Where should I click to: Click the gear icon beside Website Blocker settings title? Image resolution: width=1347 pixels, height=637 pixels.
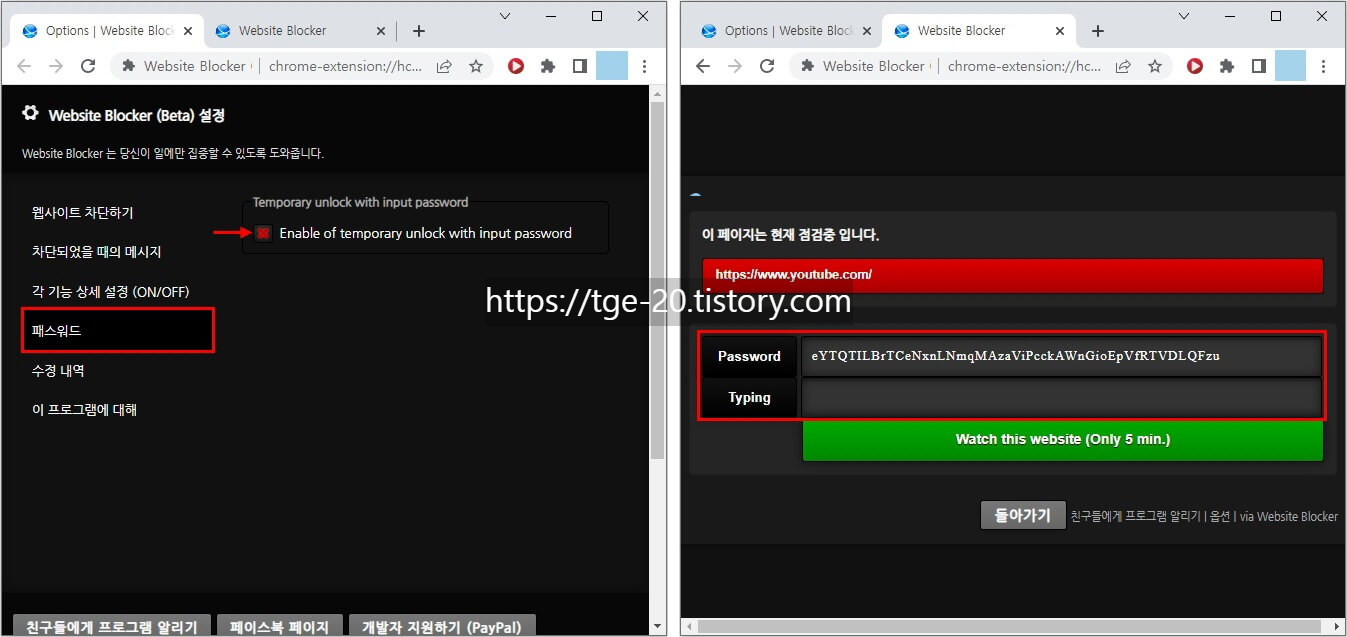tap(31, 114)
